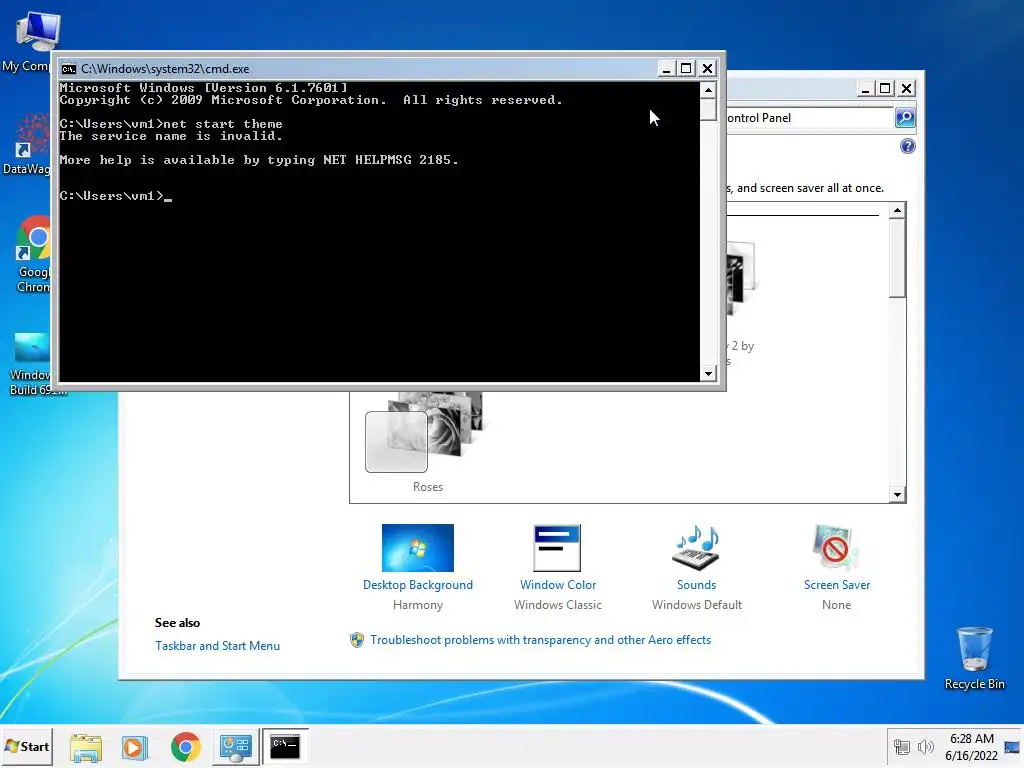1024x768 pixels.
Task: Close the cmd.exe window
Action: click(x=707, y=69)
